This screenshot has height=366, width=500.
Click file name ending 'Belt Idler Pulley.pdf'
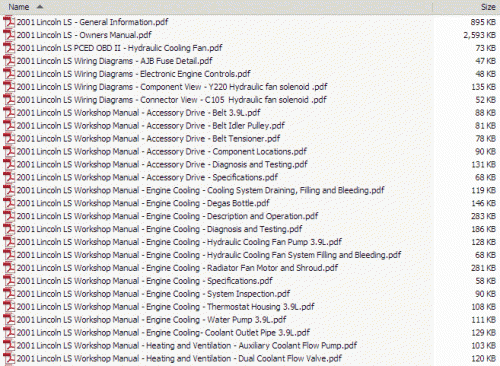(151, 126)
